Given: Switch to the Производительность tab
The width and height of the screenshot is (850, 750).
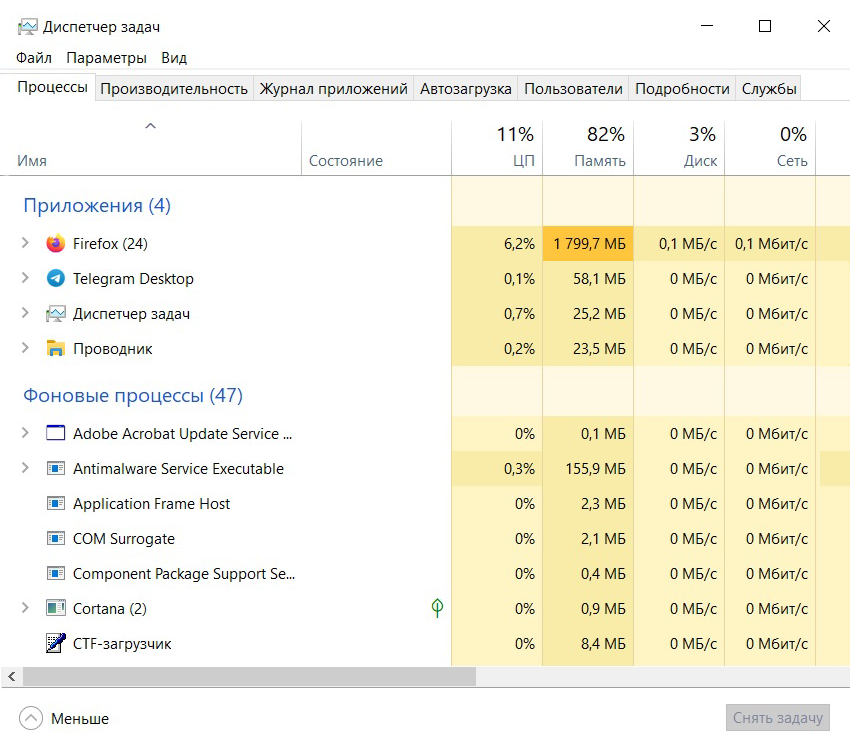Looking at the screenshot, I should (174, 88).
